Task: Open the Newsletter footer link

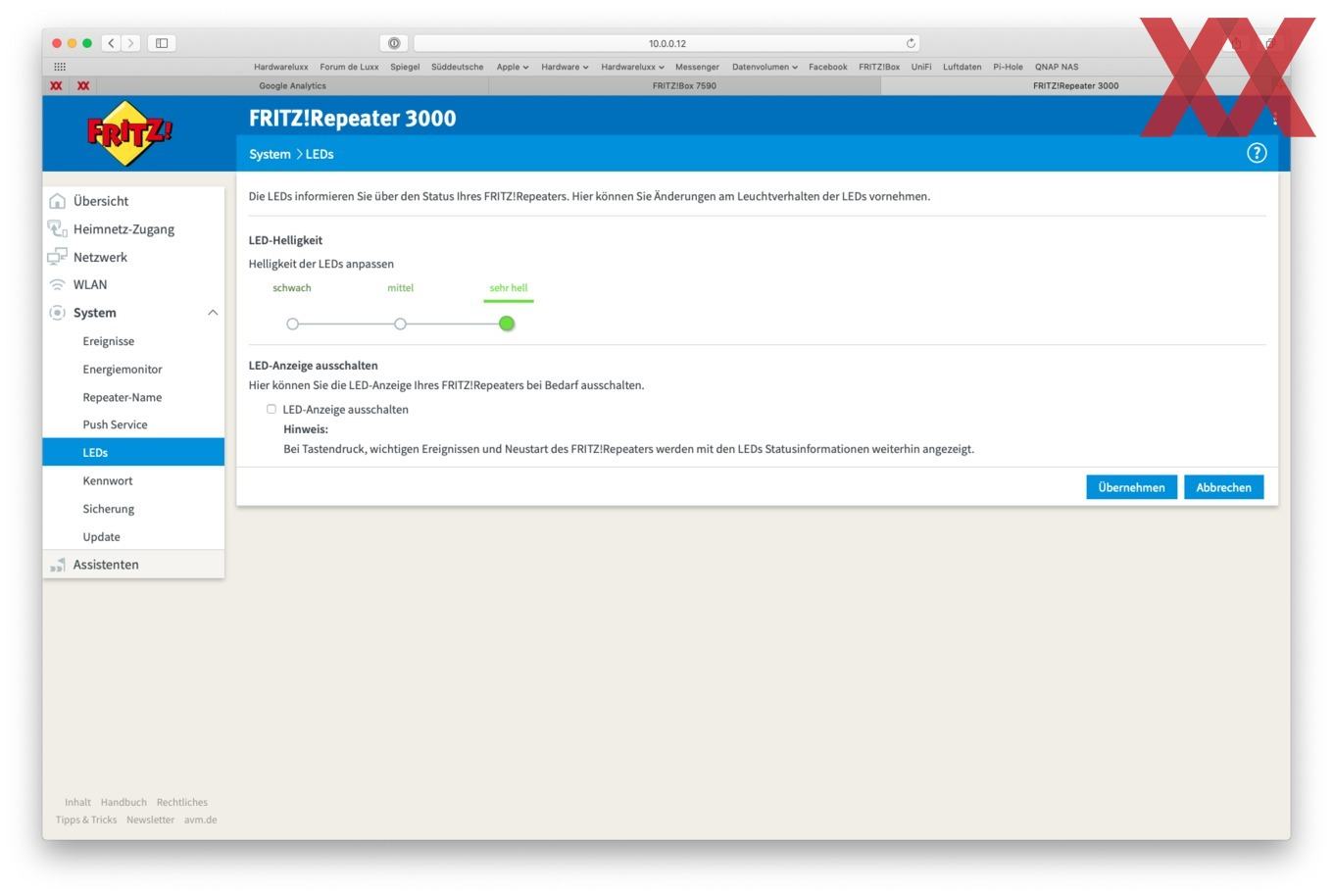Action: pos(150,820)
